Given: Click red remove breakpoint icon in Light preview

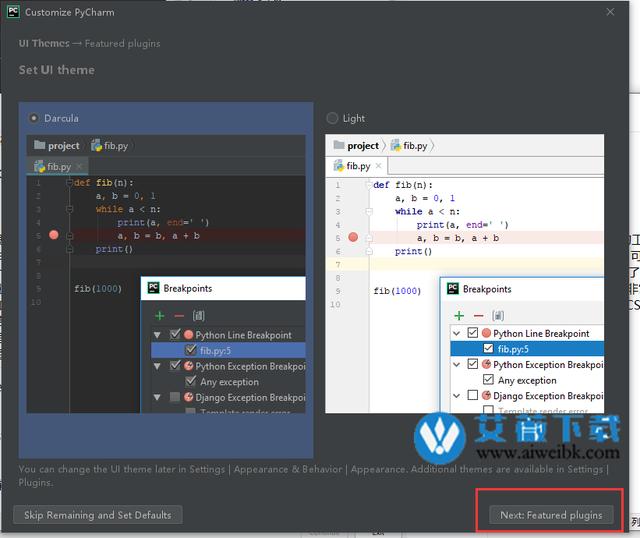Looking at the screenshot, I should (x=478, y=316).
